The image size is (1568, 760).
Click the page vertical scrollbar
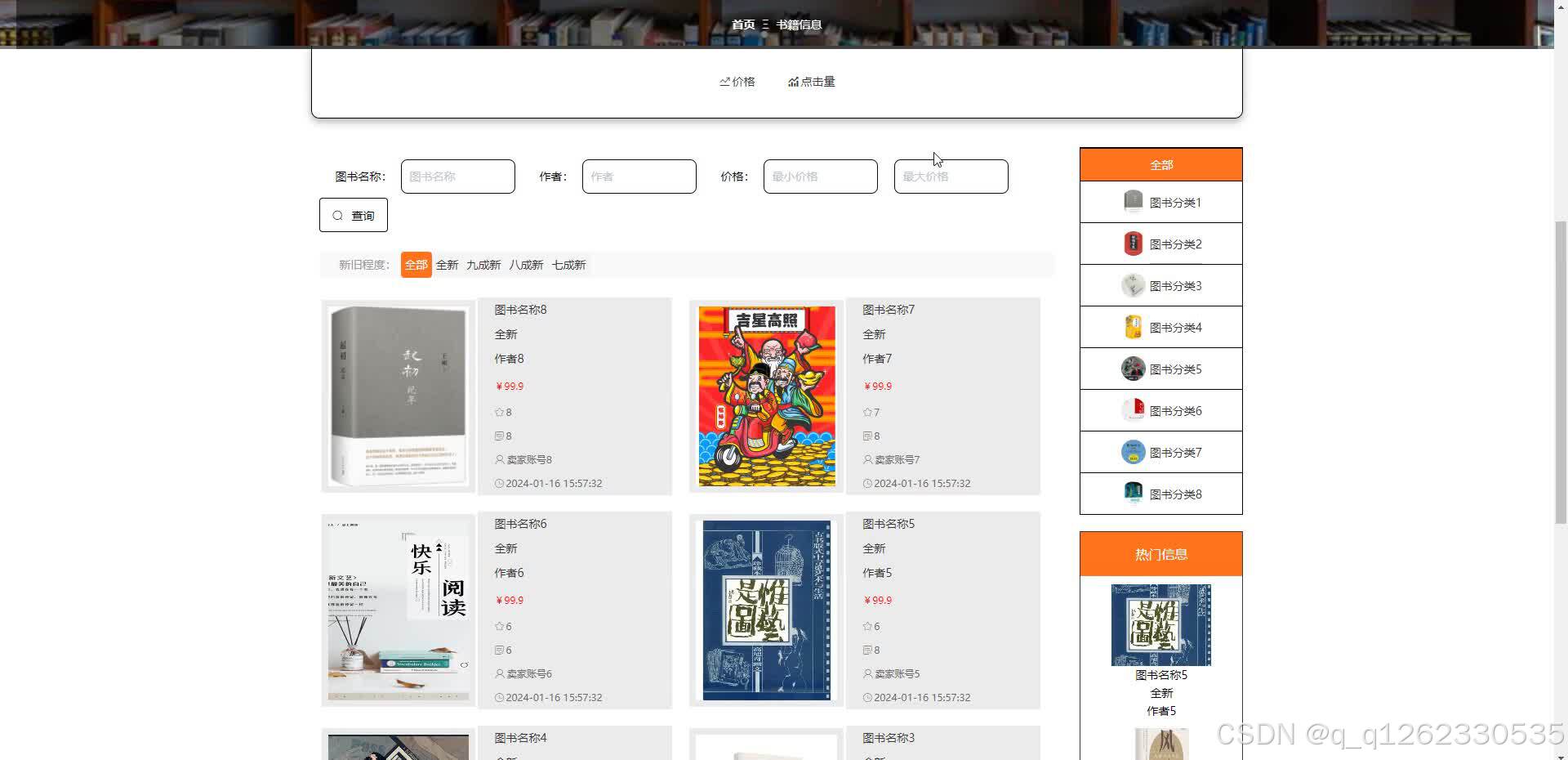pos(1560,372)
